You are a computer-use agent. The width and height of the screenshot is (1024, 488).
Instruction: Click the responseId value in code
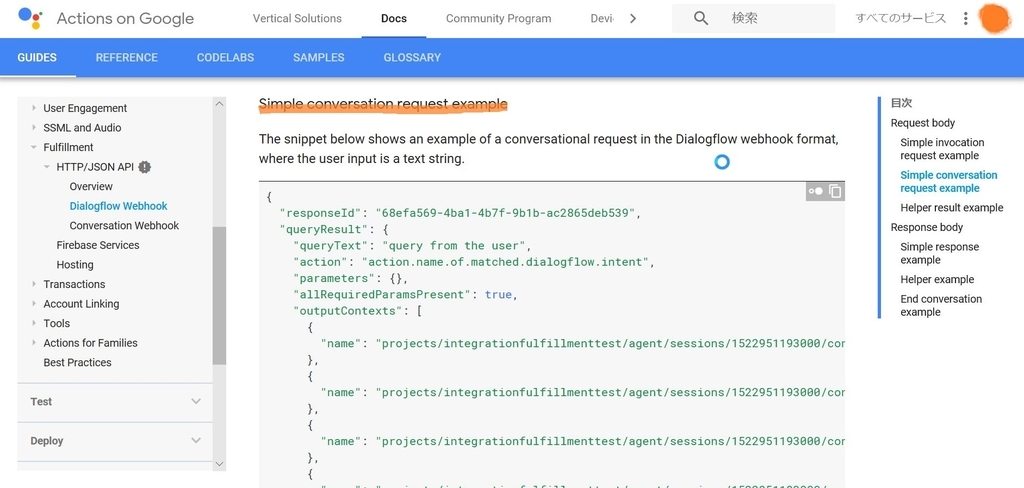click(504, 213)
